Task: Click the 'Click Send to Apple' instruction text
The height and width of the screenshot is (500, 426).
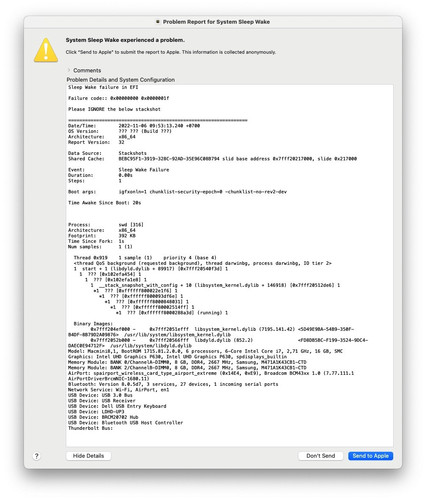Action: click(x=171, y=52)
